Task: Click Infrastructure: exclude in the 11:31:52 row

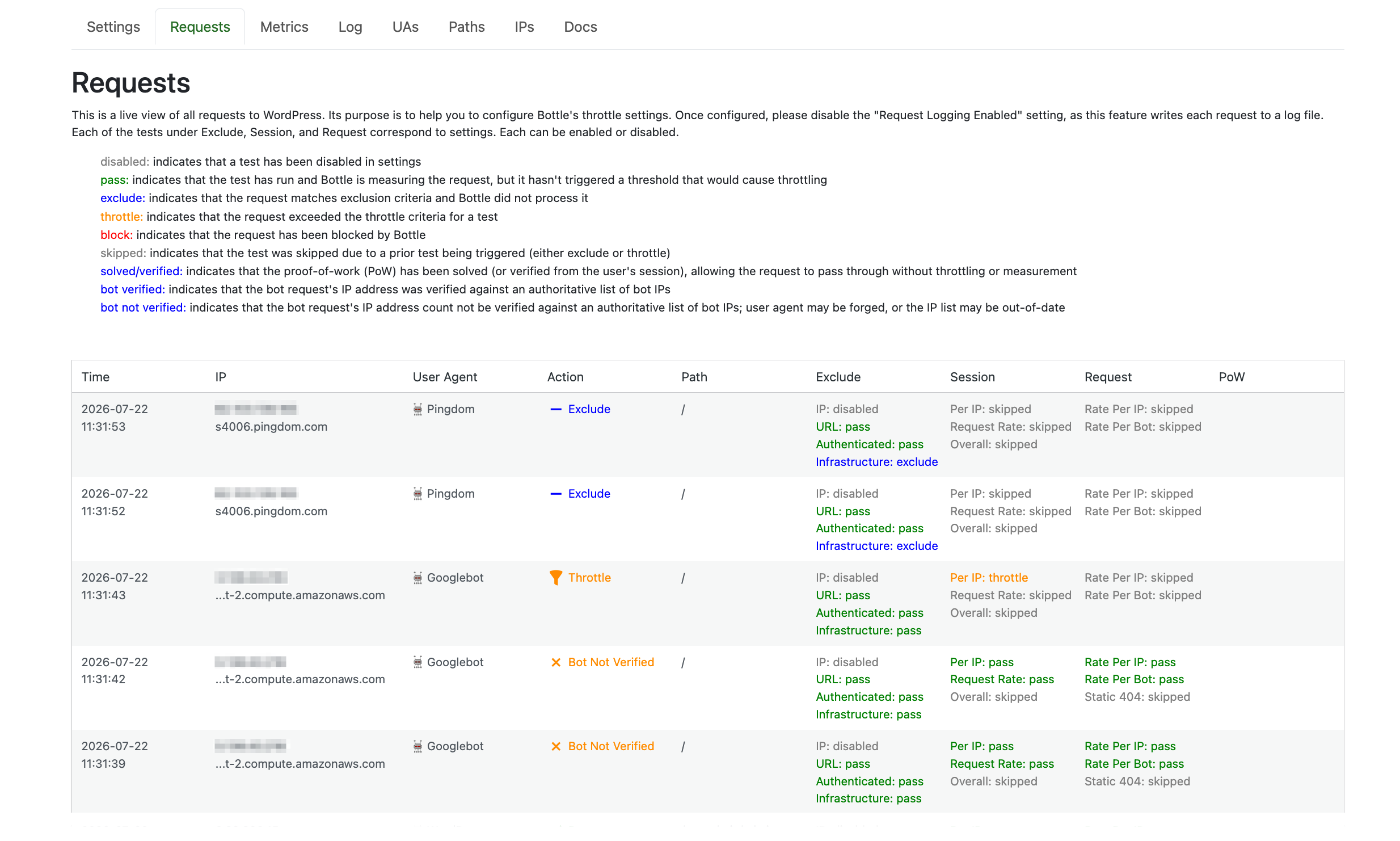Action: click(876, 546)
